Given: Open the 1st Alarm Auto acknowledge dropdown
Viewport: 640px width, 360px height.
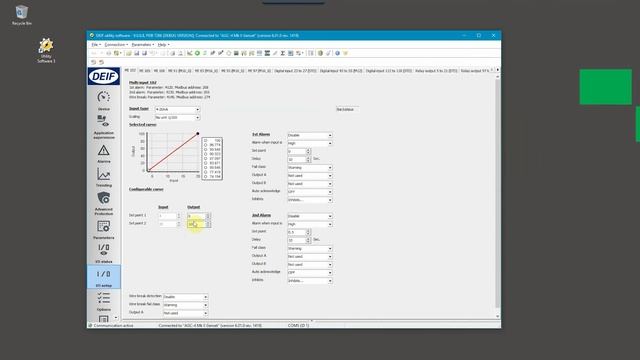Looking at the screenshot, I should [310, 192].
